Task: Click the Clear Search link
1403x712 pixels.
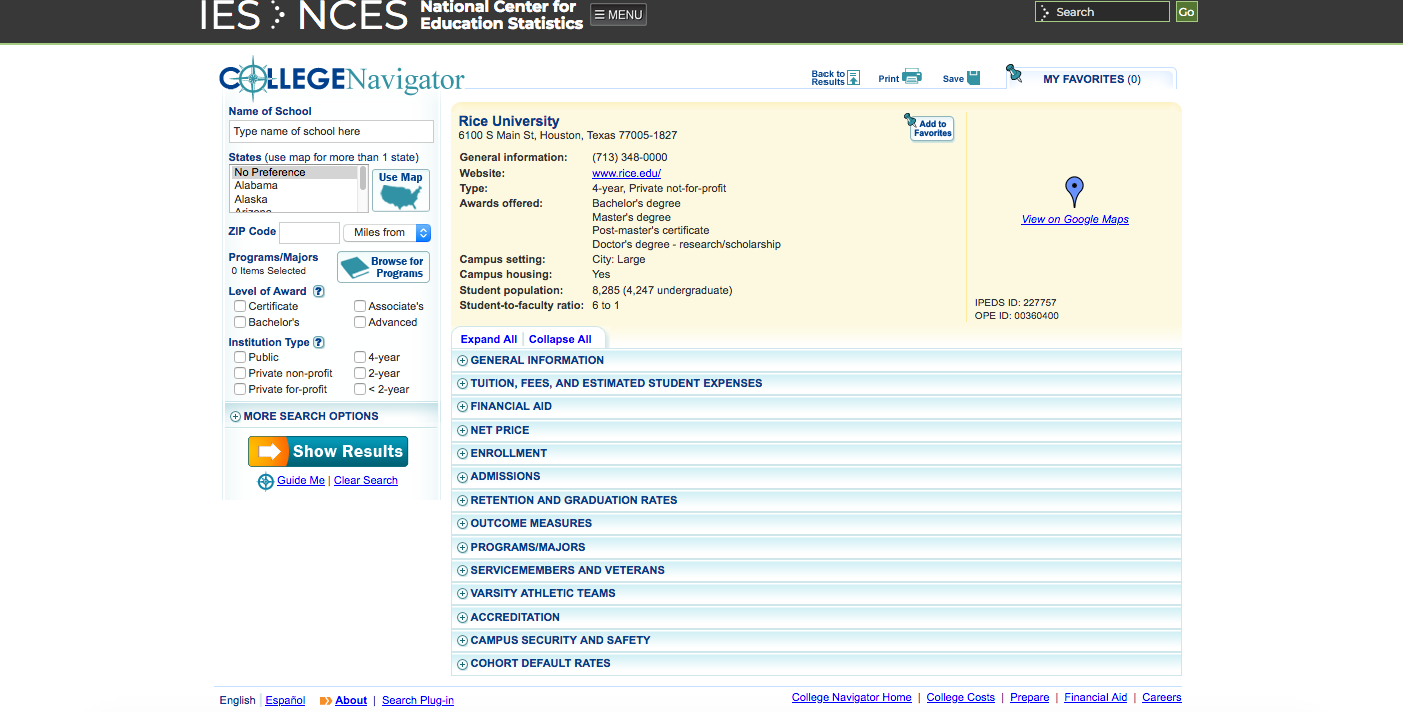Action: pyautogui.click(x=366, y=480)
